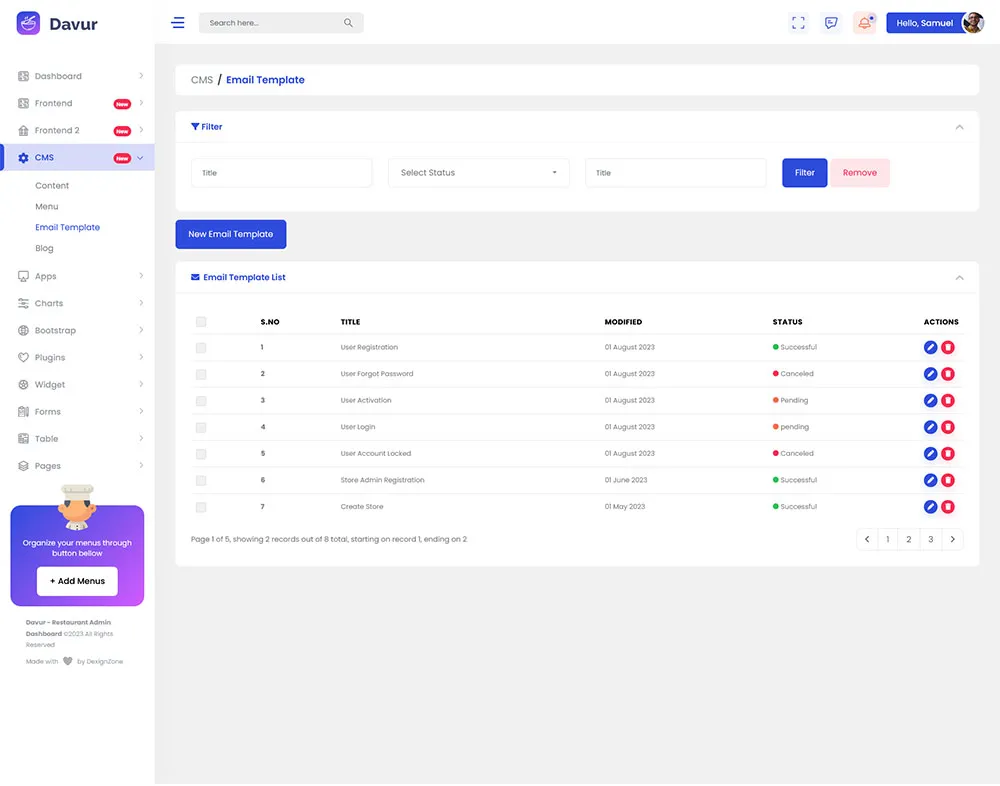Edit the User Registration template
Viewport: 1000px width, 786px height.
pos(930,347)
